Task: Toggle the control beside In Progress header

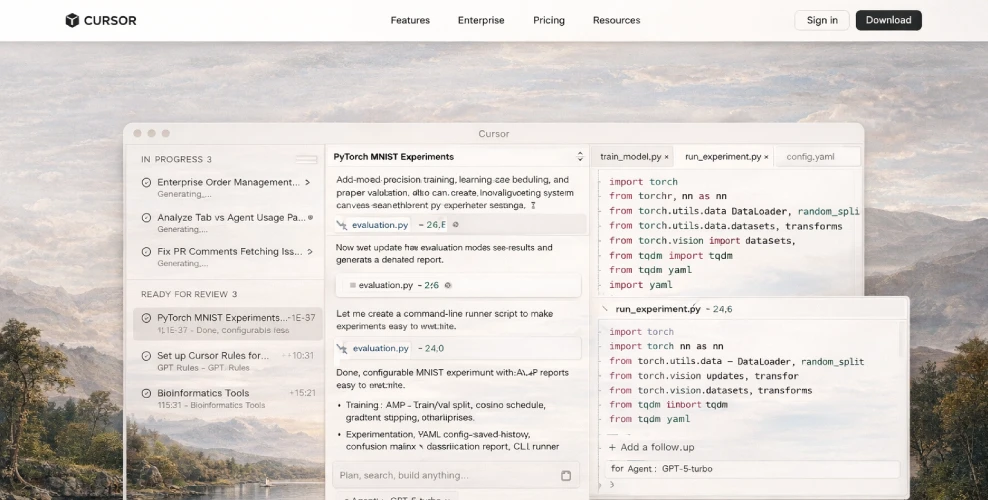Action: [x=306, y=159]
